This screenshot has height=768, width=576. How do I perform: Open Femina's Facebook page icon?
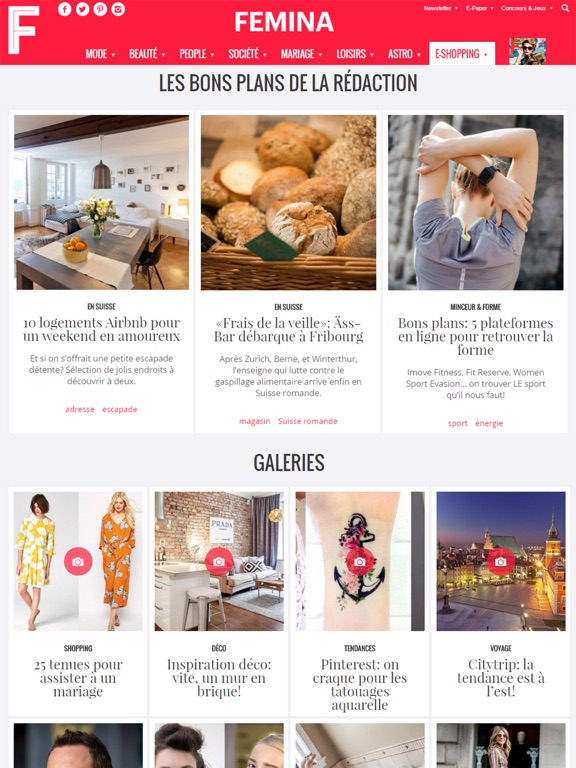coord(65,9)
